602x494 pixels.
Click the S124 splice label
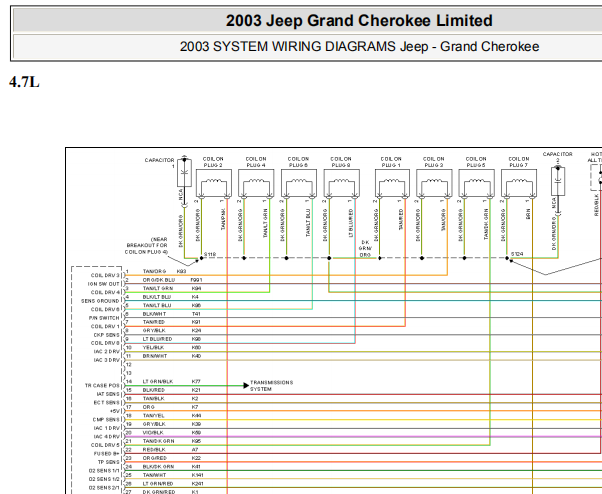point(517,254)
